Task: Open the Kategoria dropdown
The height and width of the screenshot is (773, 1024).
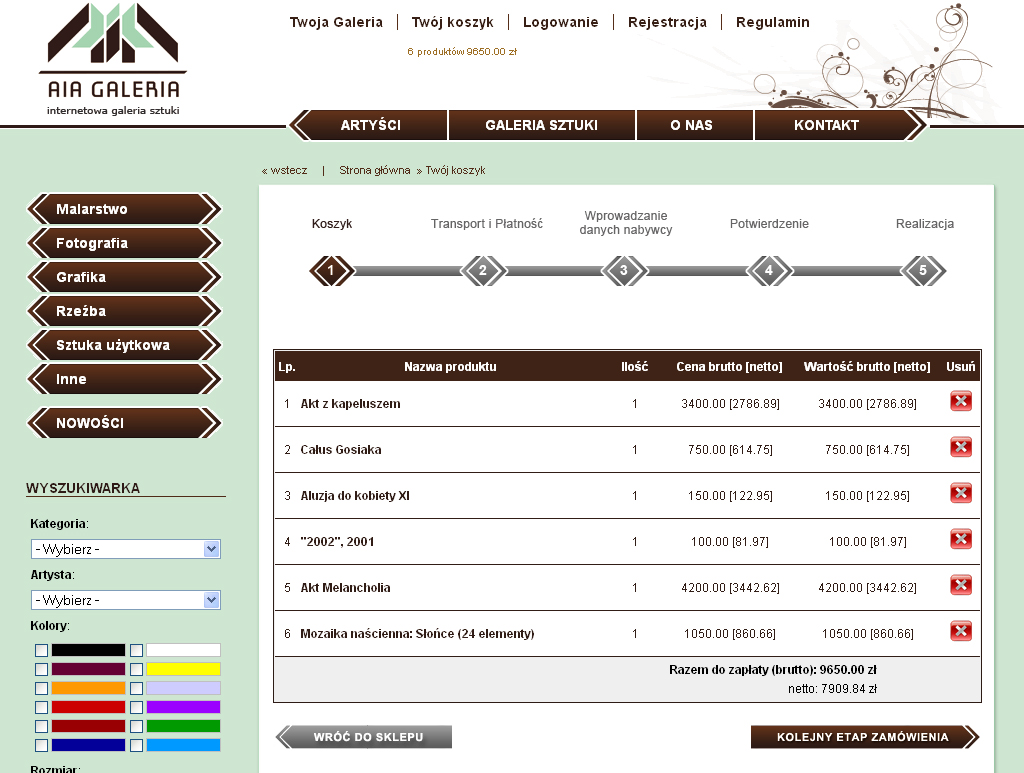Action: coord(125,549)
